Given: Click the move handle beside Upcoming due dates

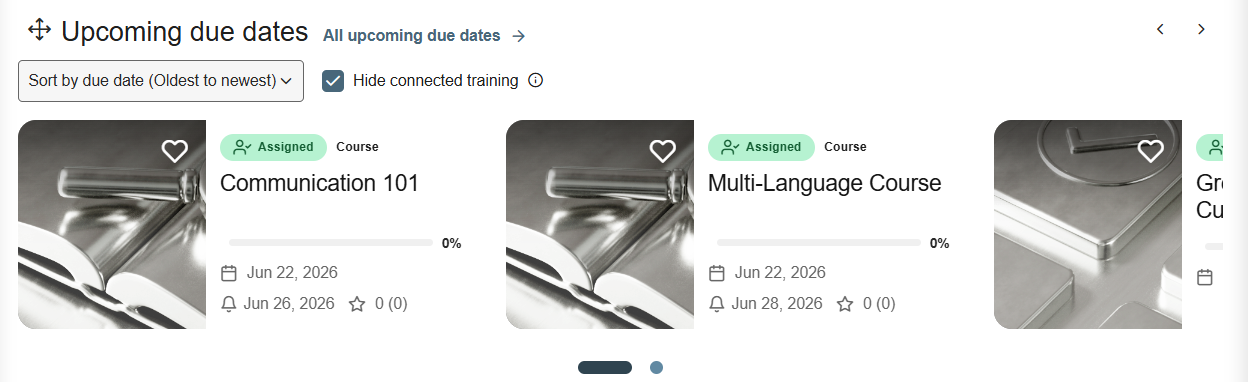Looking at the screenshot, I should pyautogui.click(x=39, y=30).
